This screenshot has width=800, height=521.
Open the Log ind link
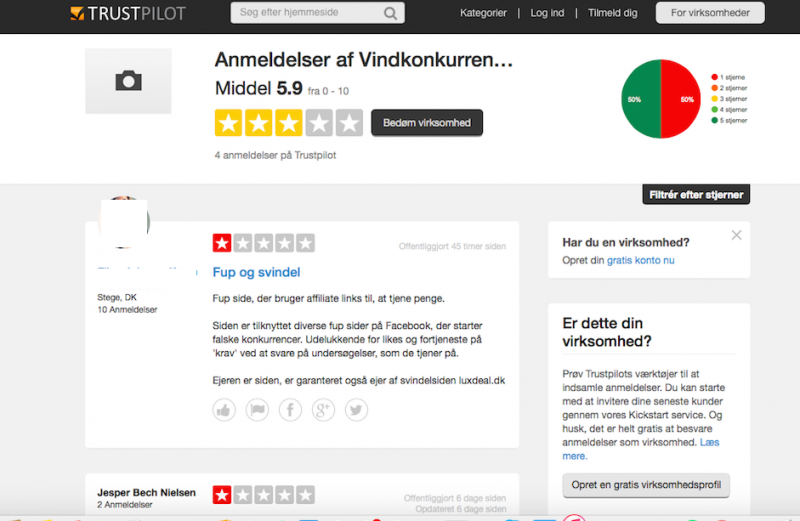pos(547,13)
